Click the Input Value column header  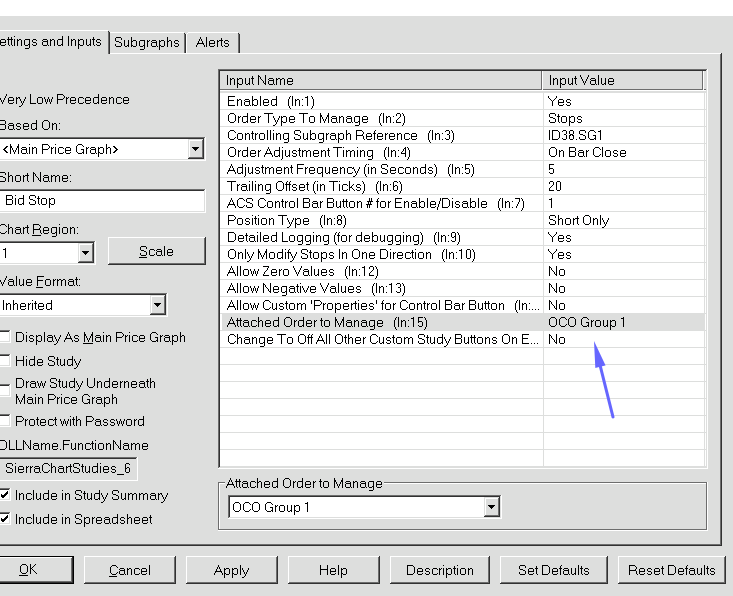click(x=623, y=80)
